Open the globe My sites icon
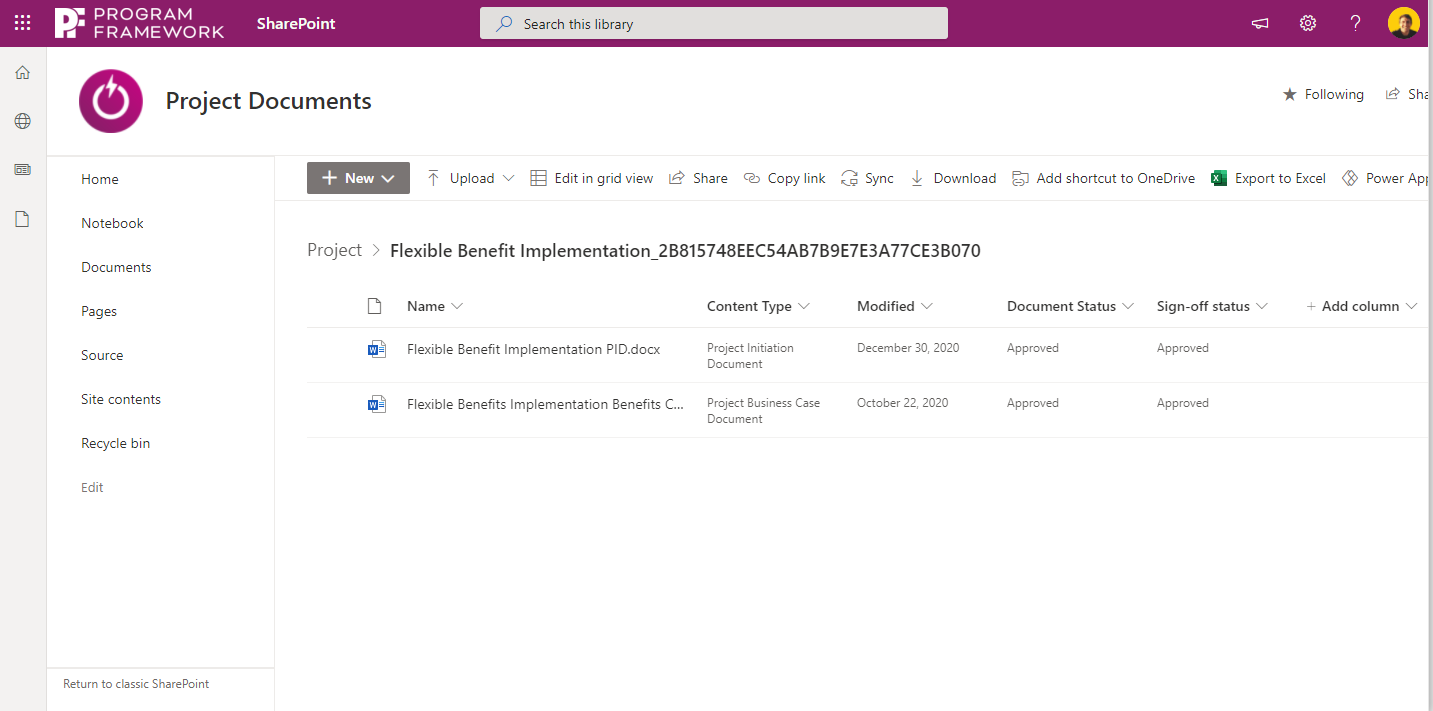1433x711 pixels. [22, 121]
